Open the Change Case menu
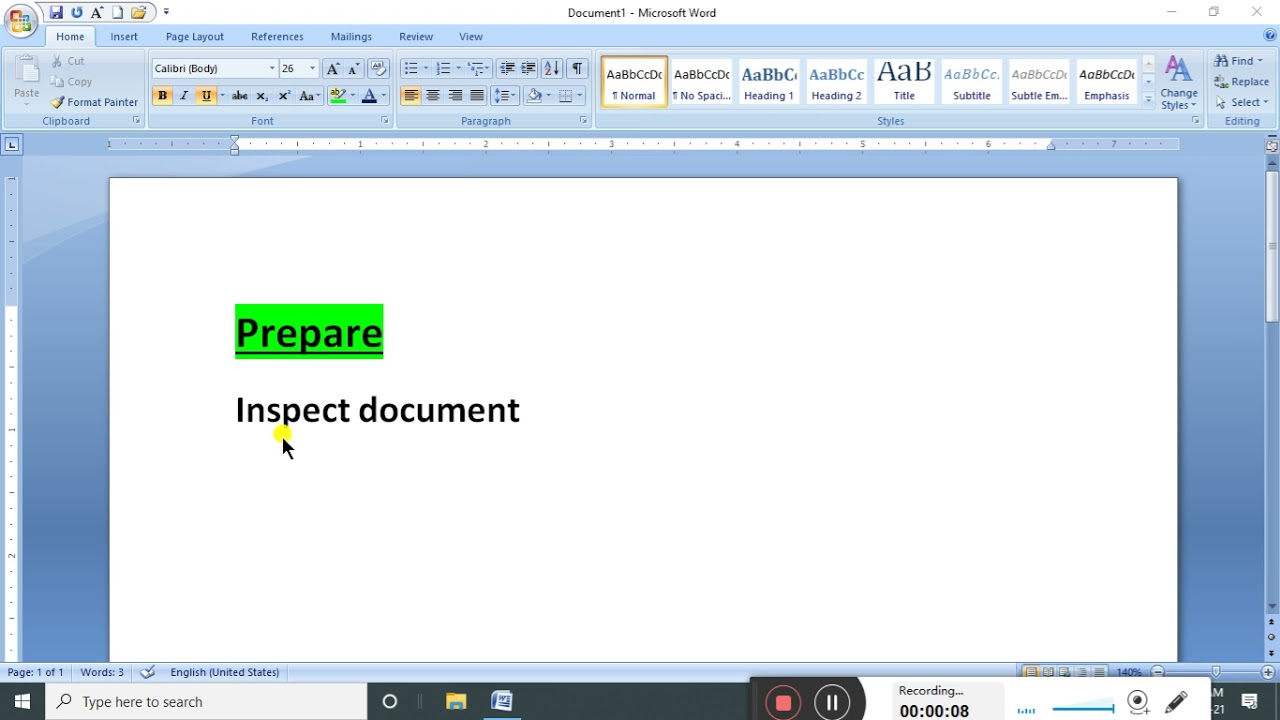 click(x=309, y=96)
